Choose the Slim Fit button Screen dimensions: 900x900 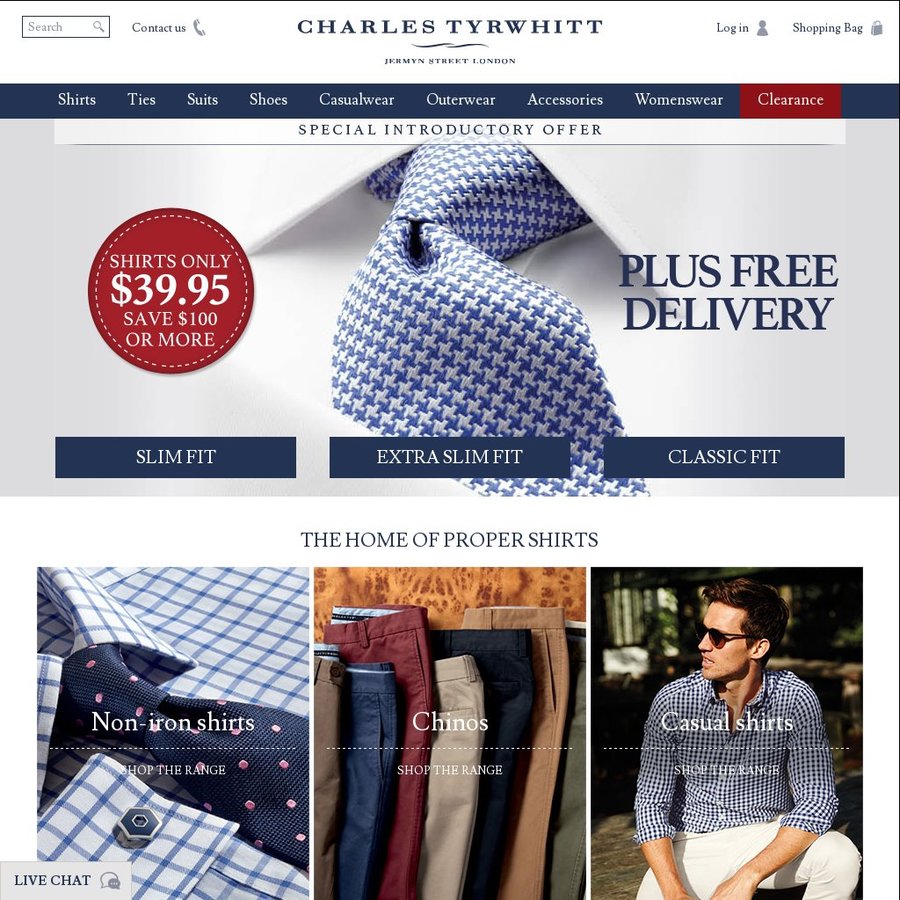176,457
